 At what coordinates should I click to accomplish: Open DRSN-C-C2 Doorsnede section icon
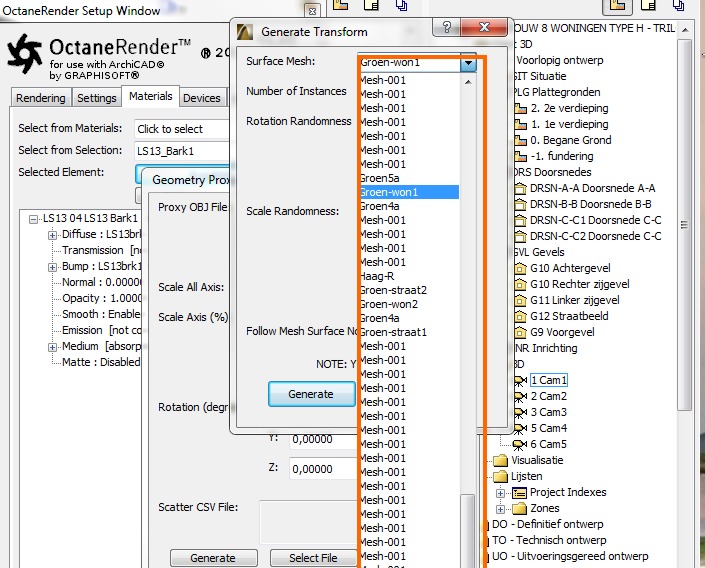tap(520, 236)
